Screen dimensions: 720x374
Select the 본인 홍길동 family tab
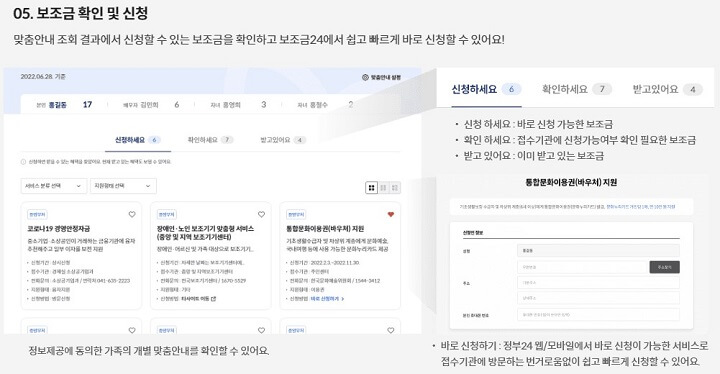tap(64, 105)
